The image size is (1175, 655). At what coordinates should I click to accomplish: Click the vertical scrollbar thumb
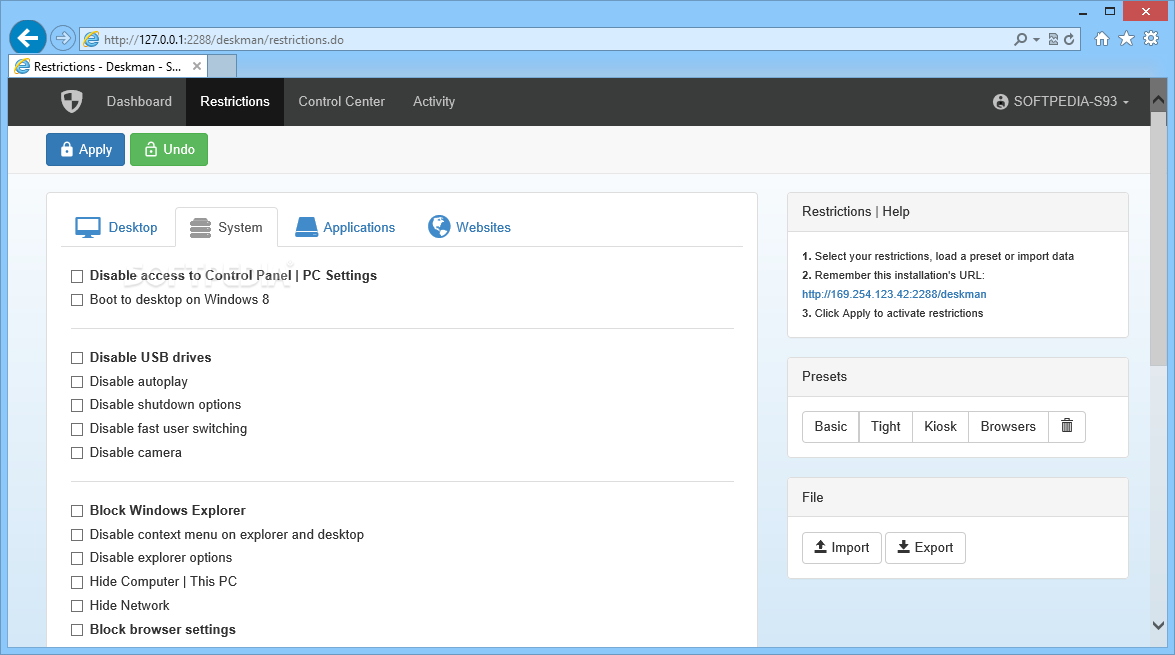pyautogui.click(x=1159, y=239)
